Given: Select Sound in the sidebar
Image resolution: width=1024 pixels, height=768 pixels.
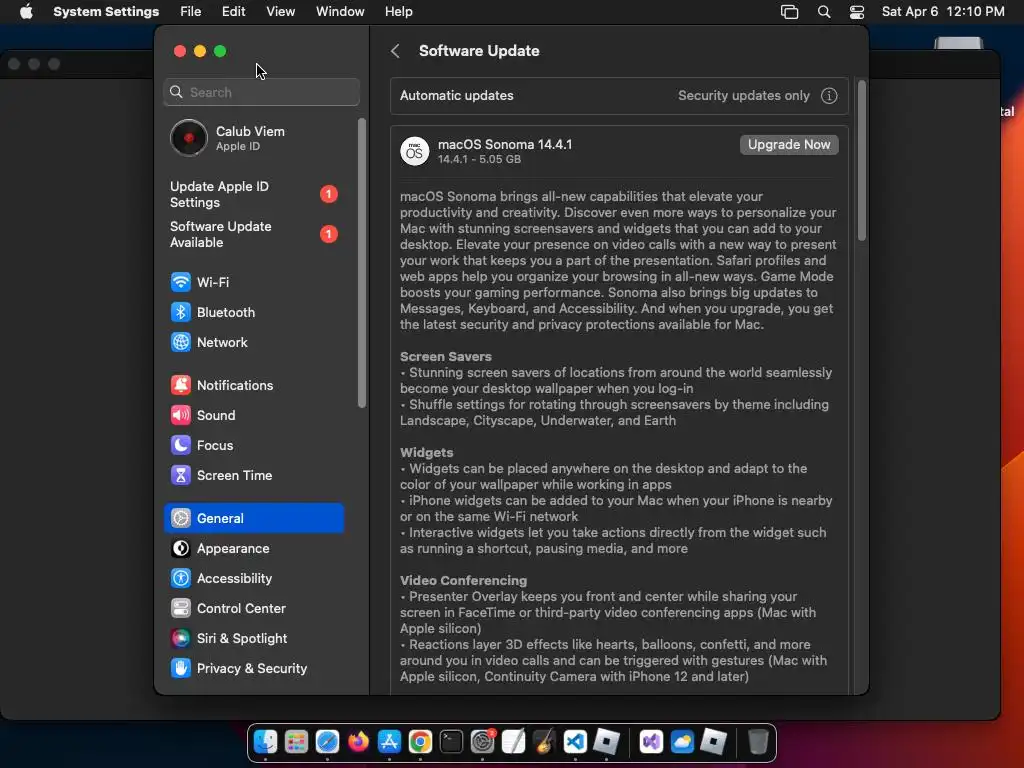Looking at the screenshot, I should 253,415.
